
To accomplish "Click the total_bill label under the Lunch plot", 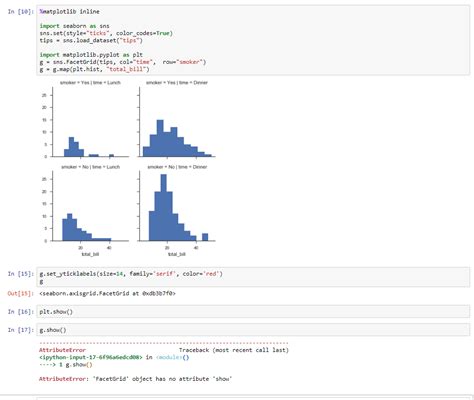I will tap(90, 254).
